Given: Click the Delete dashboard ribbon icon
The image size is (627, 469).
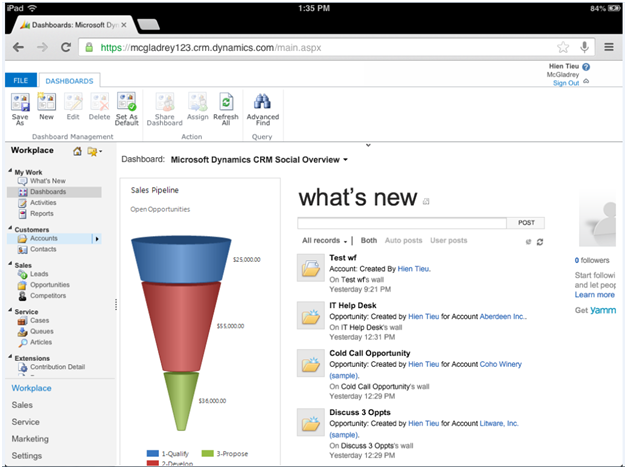Looking at the screenshot, I should [x=99, y=101].
